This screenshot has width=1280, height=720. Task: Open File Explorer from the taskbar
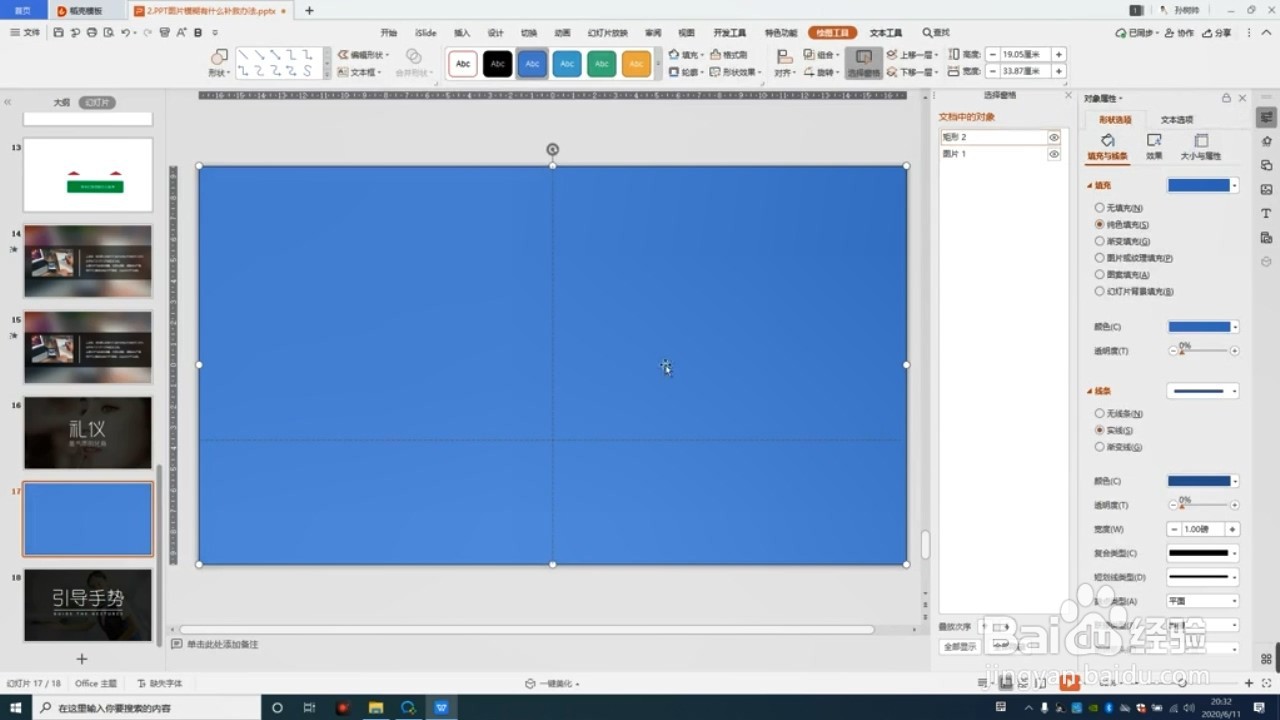[x=376, y=708]
